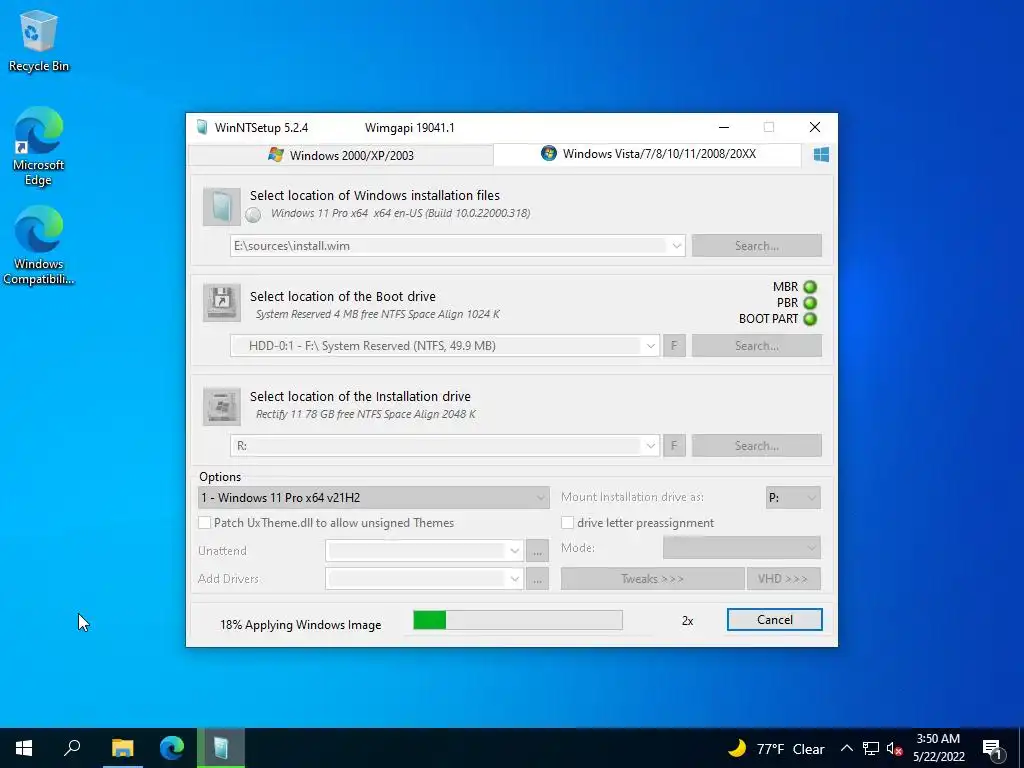
Task: Expand the Boot drive HDD-0:1 dropdown
Action: point(650,346)
